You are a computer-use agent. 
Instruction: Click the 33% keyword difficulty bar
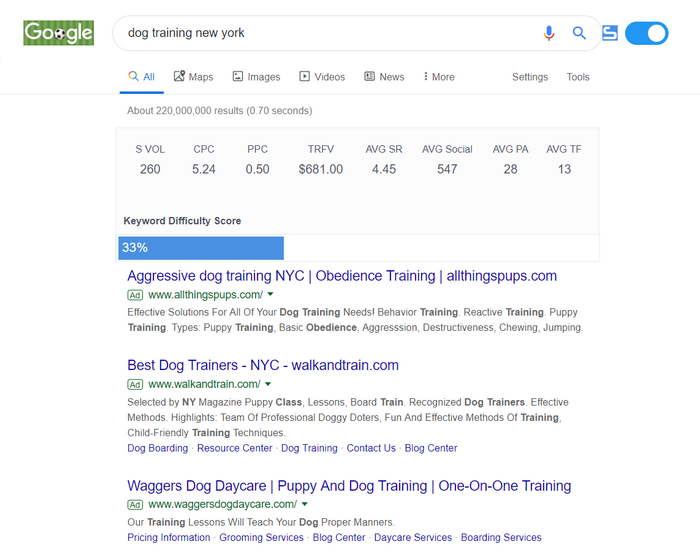(x=201, y=248)
